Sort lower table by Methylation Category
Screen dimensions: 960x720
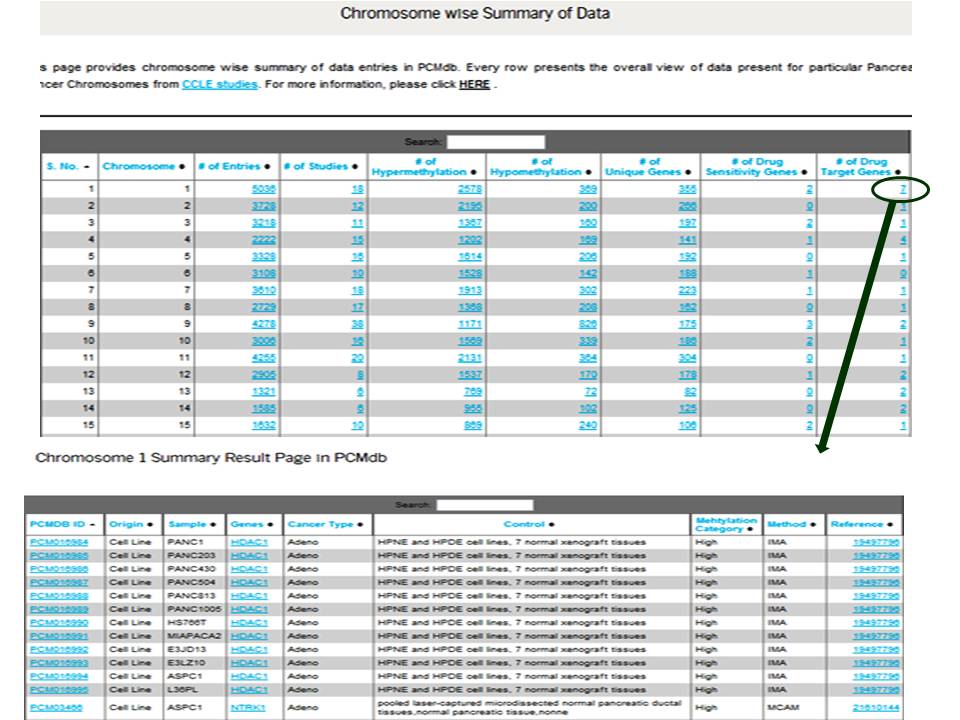coord(726,524)
